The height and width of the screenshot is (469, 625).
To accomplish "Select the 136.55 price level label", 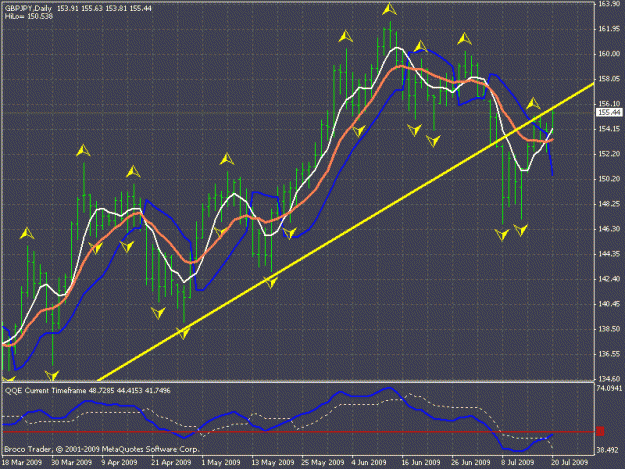I will point(609,354).
